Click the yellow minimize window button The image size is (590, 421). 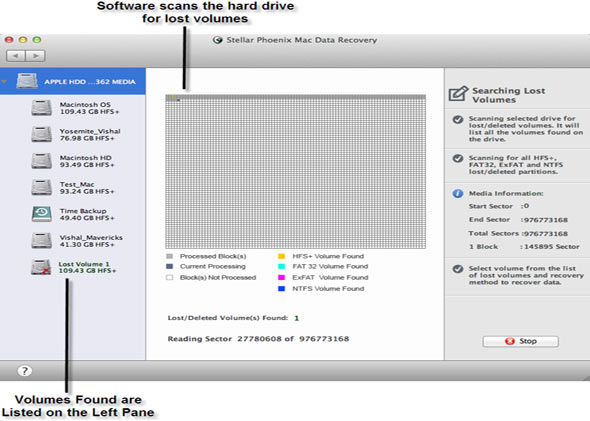(23, 40)
